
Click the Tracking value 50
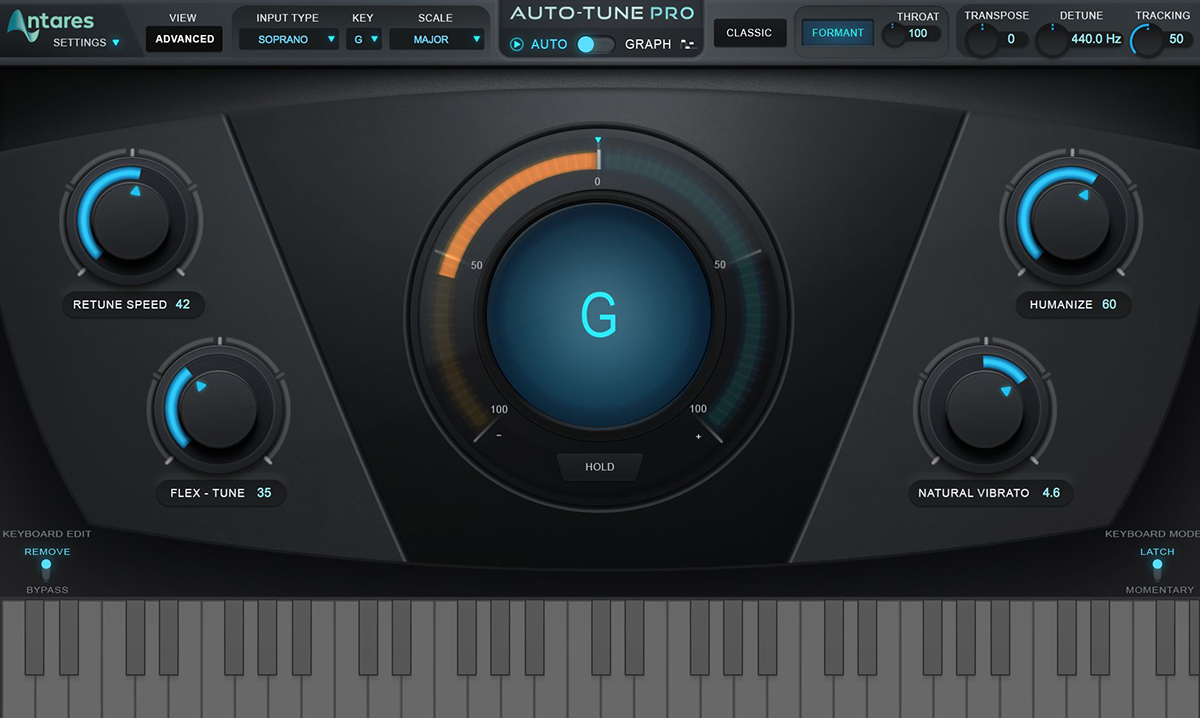[x=1176, y=40]
